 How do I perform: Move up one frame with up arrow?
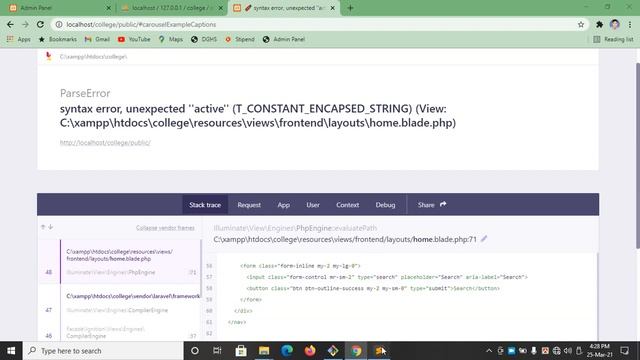[43, 227]
